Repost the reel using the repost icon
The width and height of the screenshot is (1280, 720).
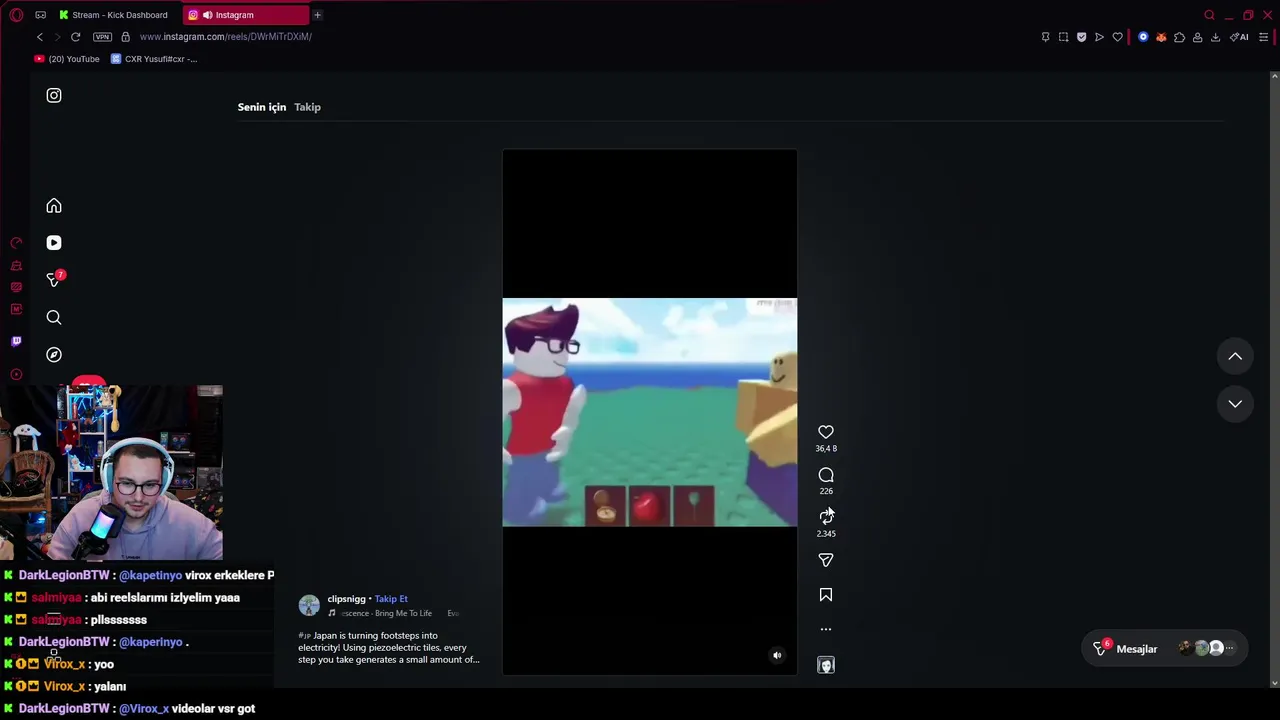point(826,517)
